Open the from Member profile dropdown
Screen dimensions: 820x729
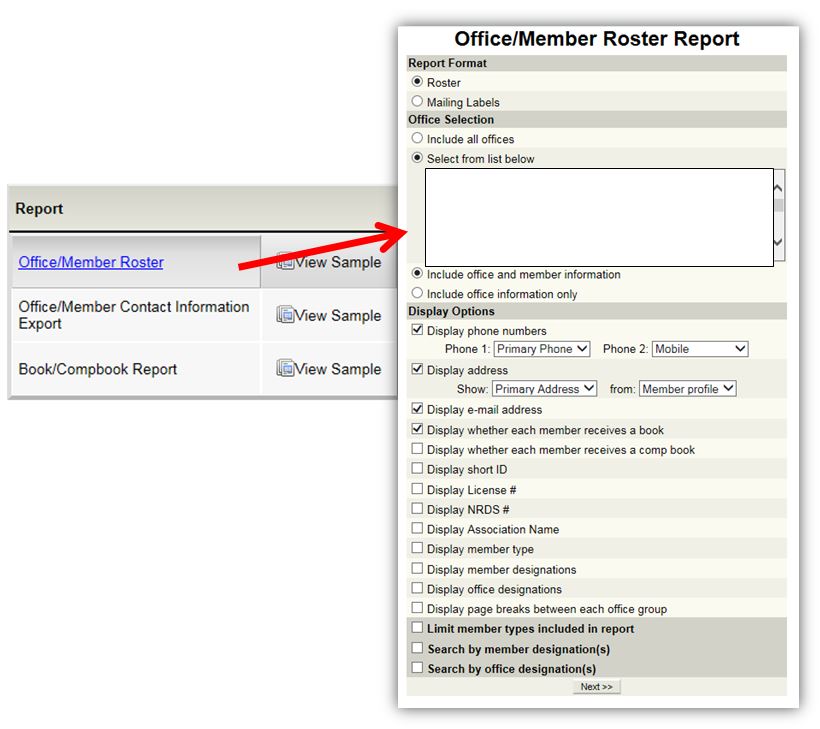688,389
